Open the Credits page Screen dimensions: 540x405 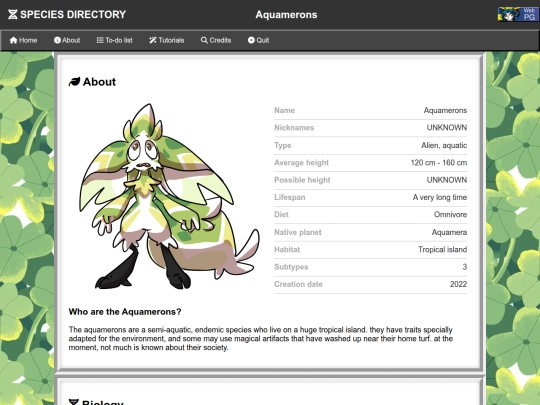coord(216,40)
